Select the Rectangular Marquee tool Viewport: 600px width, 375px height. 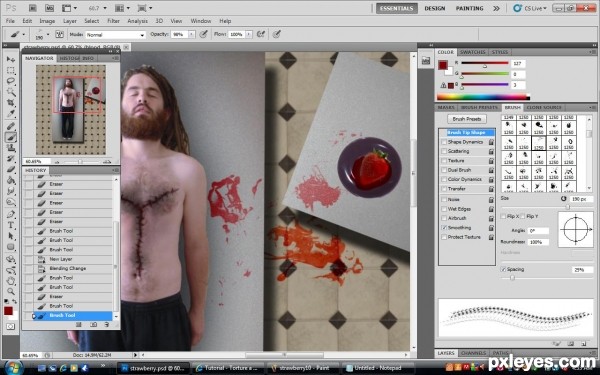coord(11,70)
